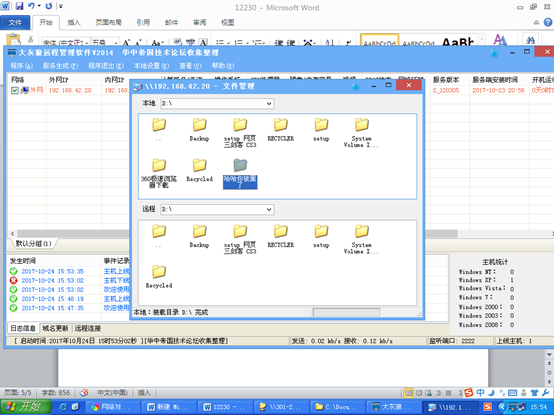Click skin icon in 大灰狼 main title bar
The height and width of the screenshot is (415, 554).
494,53
